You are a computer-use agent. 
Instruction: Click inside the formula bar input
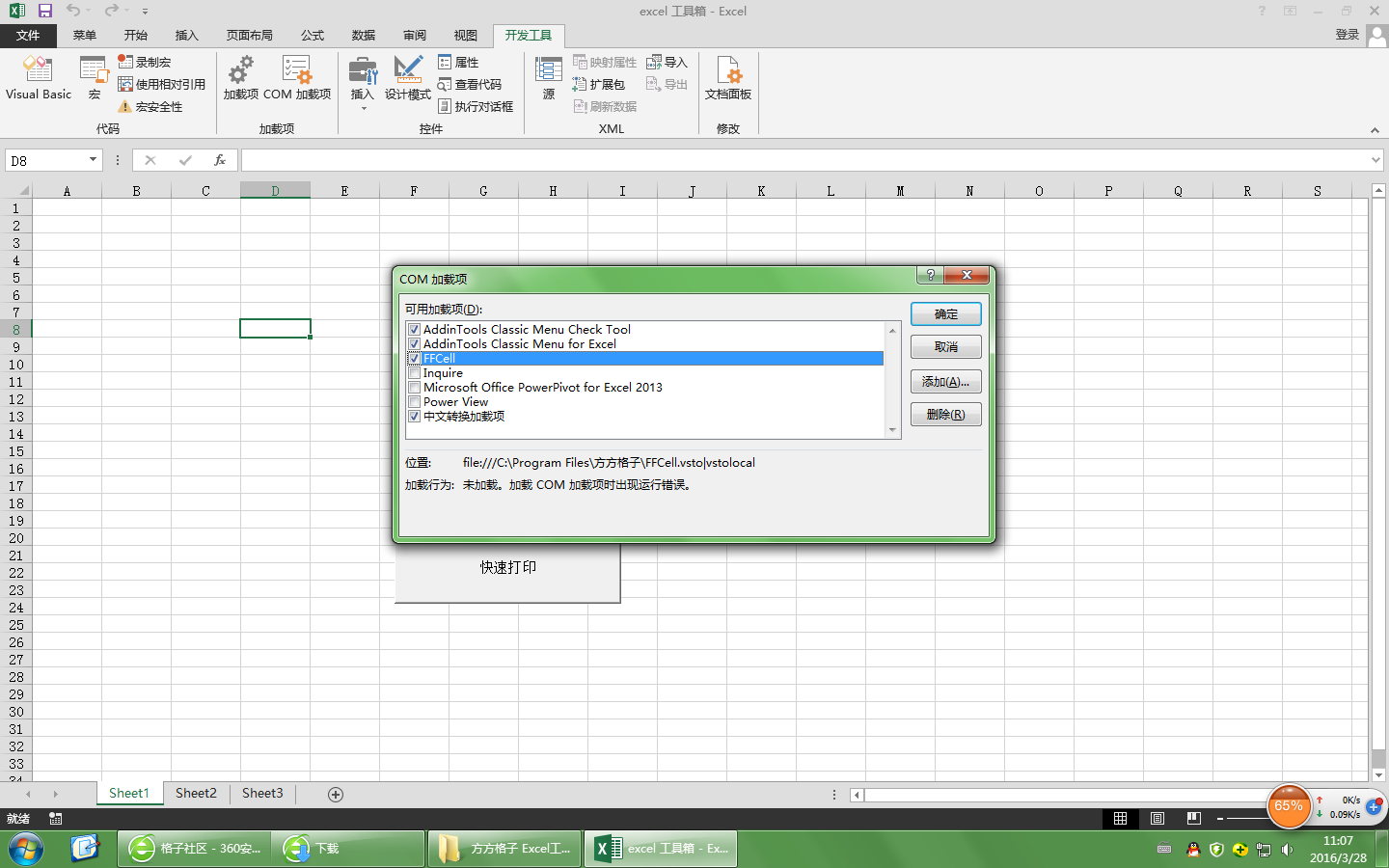801,160
